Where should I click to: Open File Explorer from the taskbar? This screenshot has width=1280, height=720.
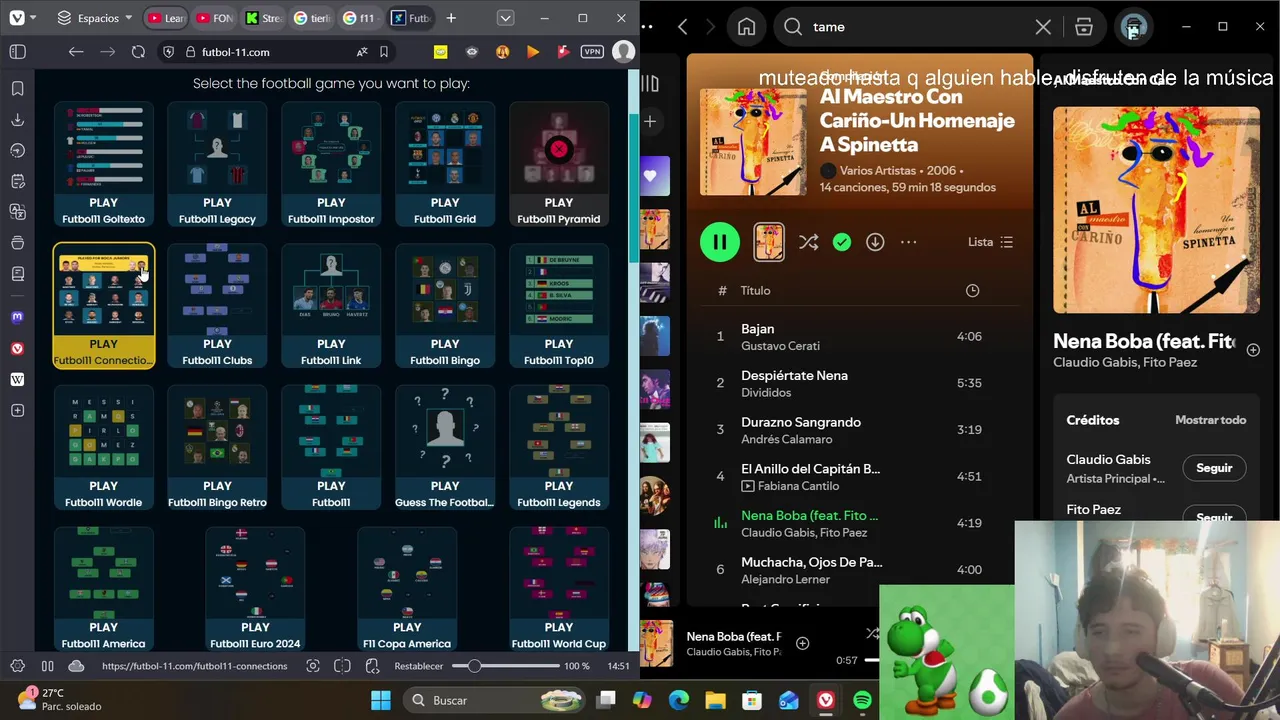click(715, 700)
